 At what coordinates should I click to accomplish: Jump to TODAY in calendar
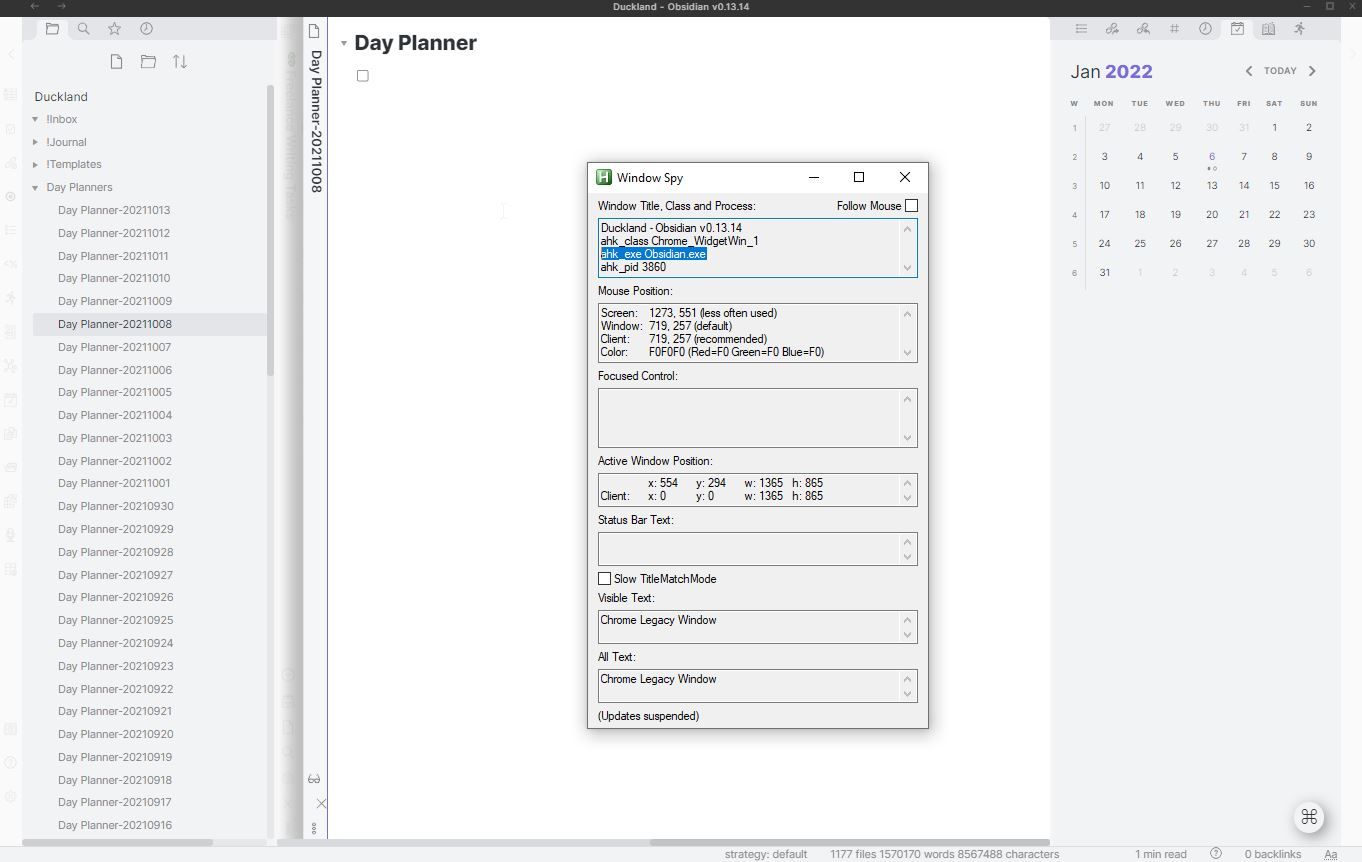[1280, 71]
